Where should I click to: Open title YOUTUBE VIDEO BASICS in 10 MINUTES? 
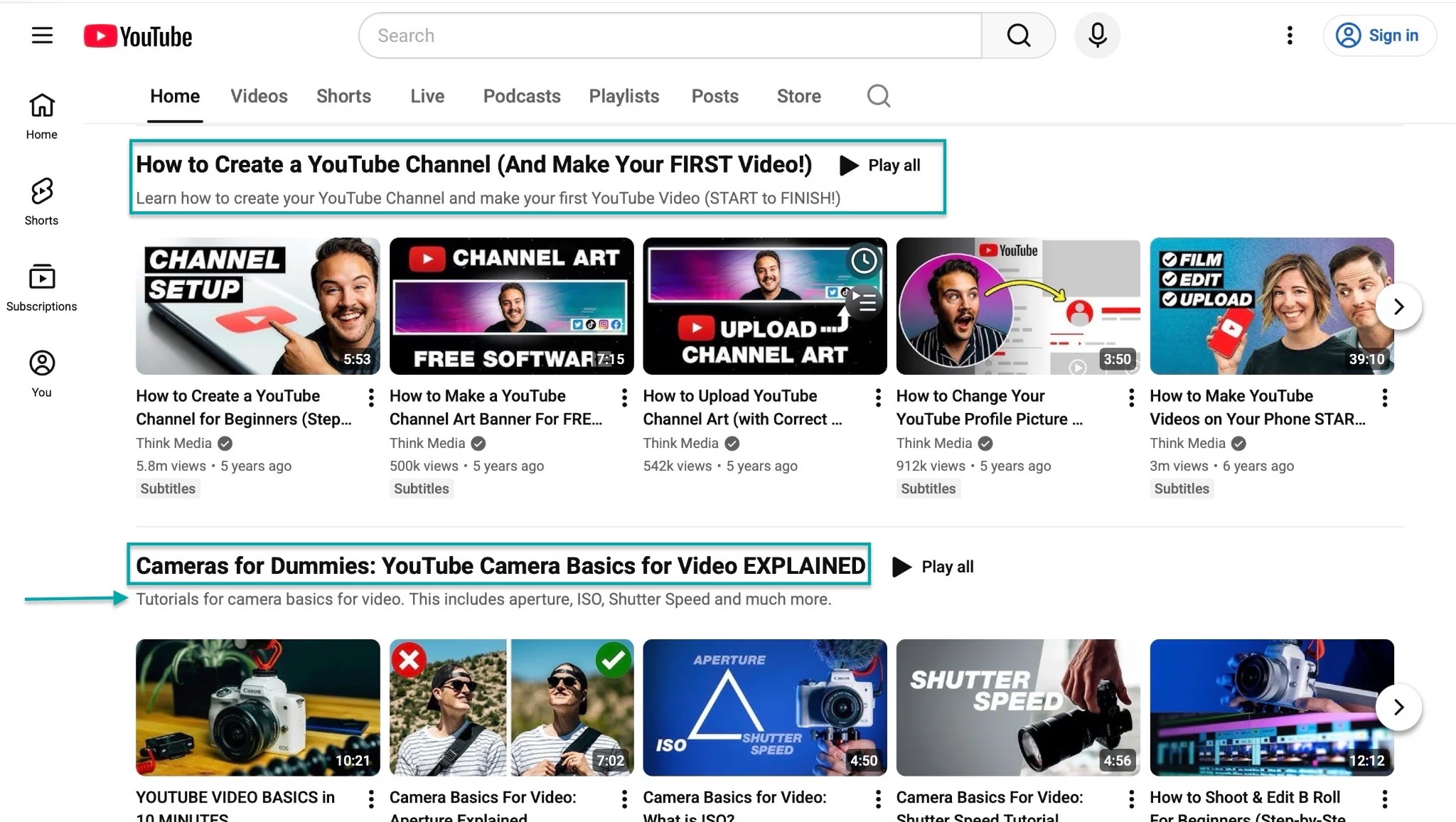[235, 806]
